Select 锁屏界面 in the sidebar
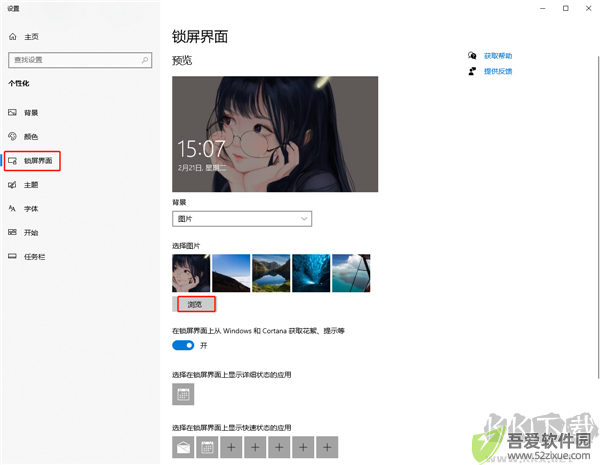 click(31, 161)
